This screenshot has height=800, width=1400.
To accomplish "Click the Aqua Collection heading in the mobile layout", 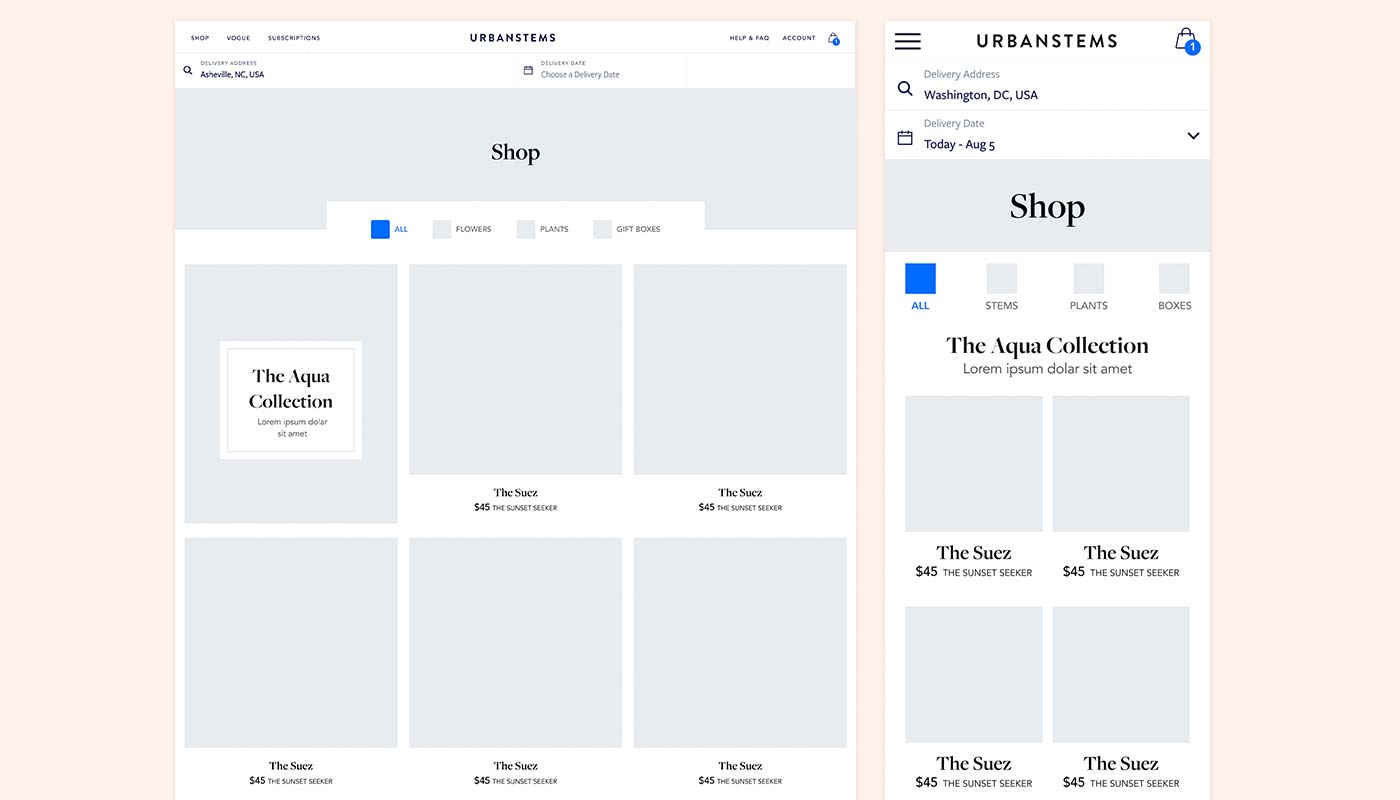I will (1047, 346).
